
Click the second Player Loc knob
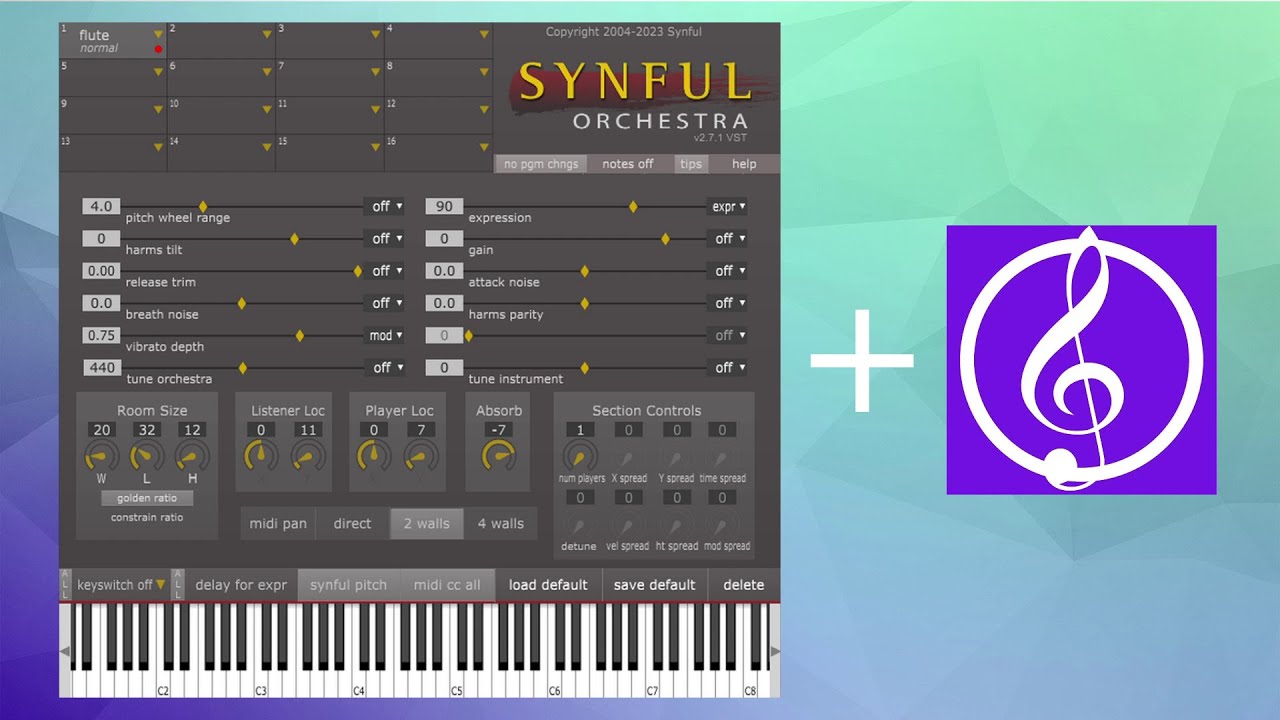coord(421,457)
